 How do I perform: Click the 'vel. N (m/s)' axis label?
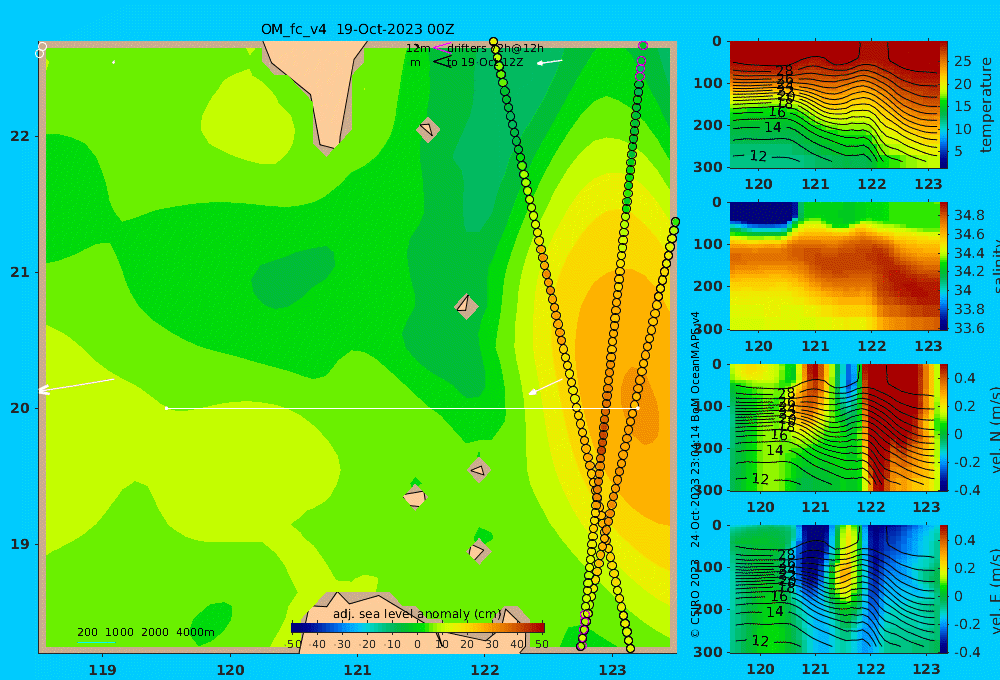(x=994, y=429)
